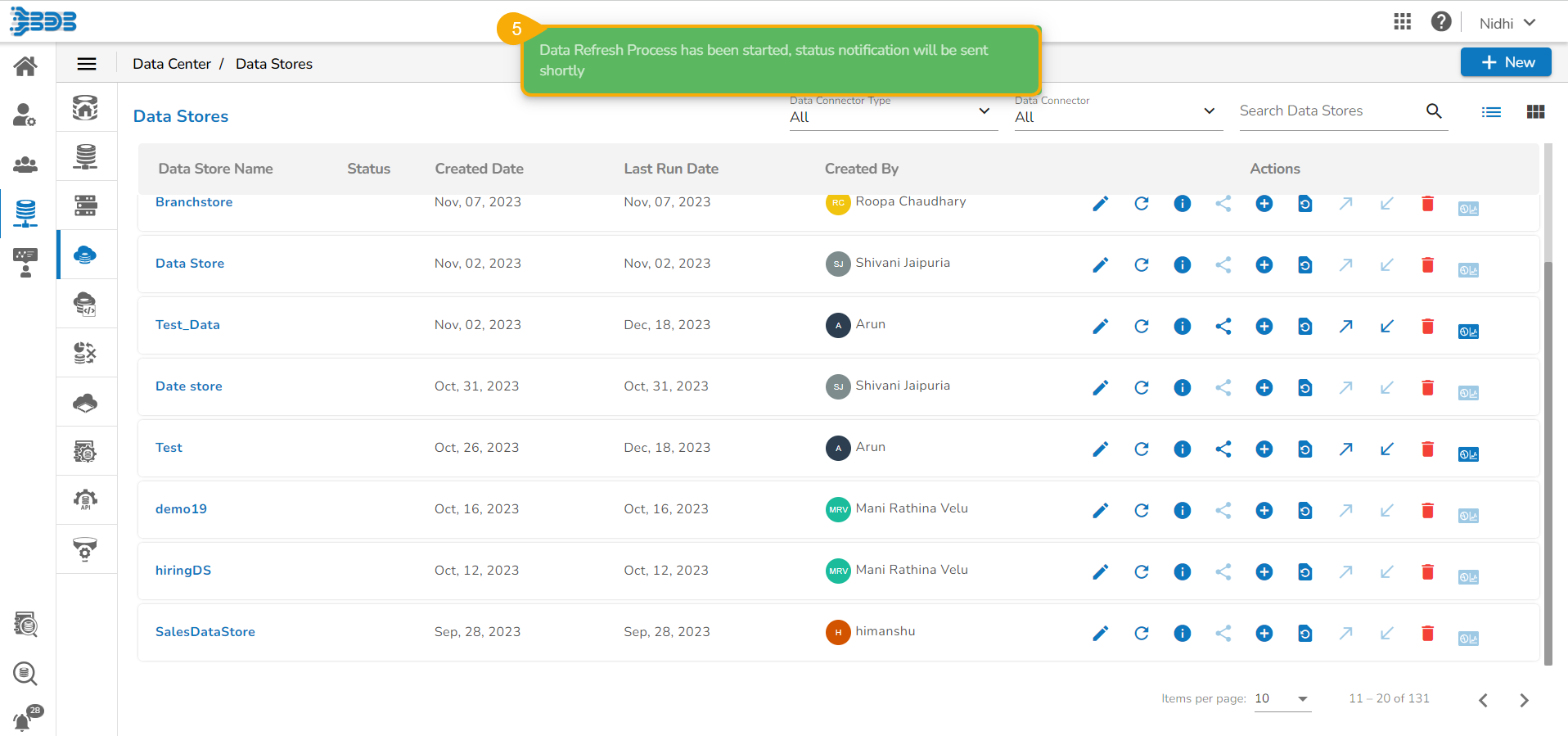The image size is (1568, 736).
Task: Share the Test data store
Action: click(x=1223, y=449)
